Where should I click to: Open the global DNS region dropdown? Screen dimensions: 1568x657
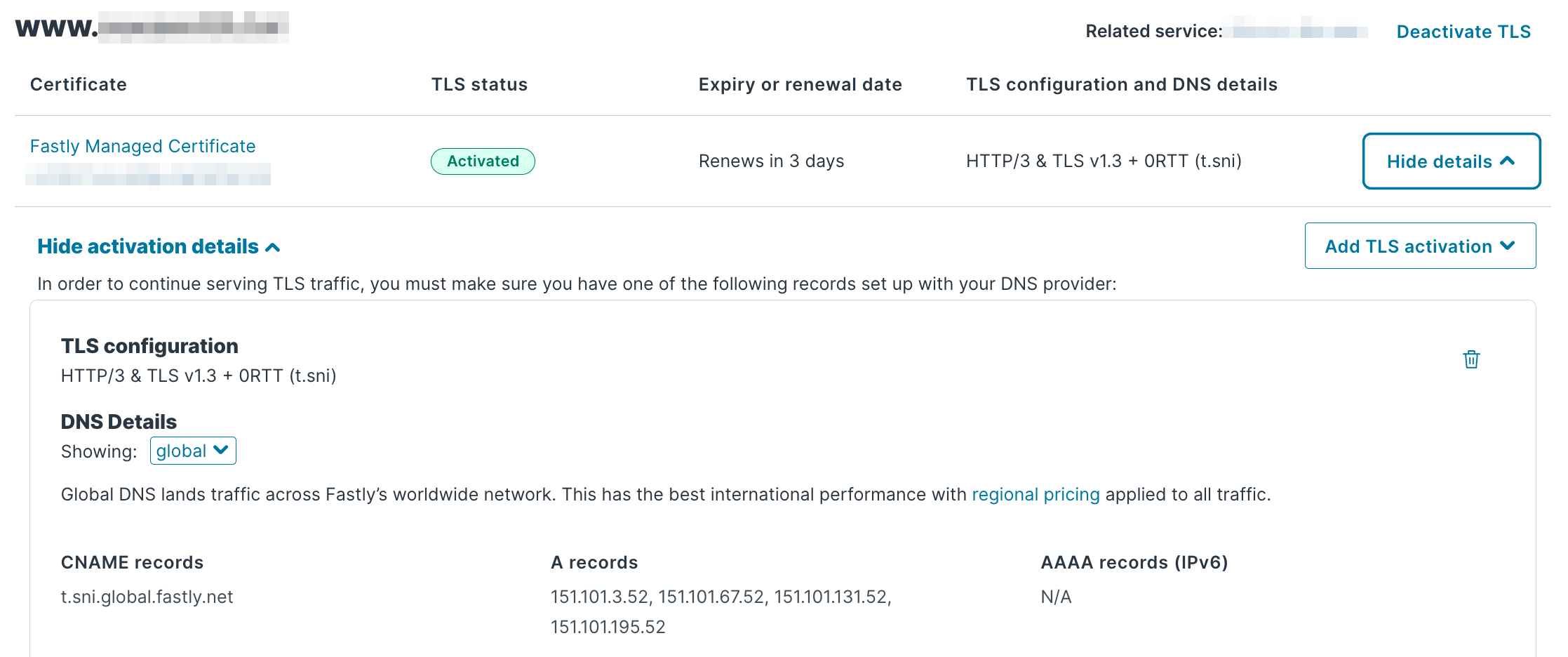click(193, 451)
